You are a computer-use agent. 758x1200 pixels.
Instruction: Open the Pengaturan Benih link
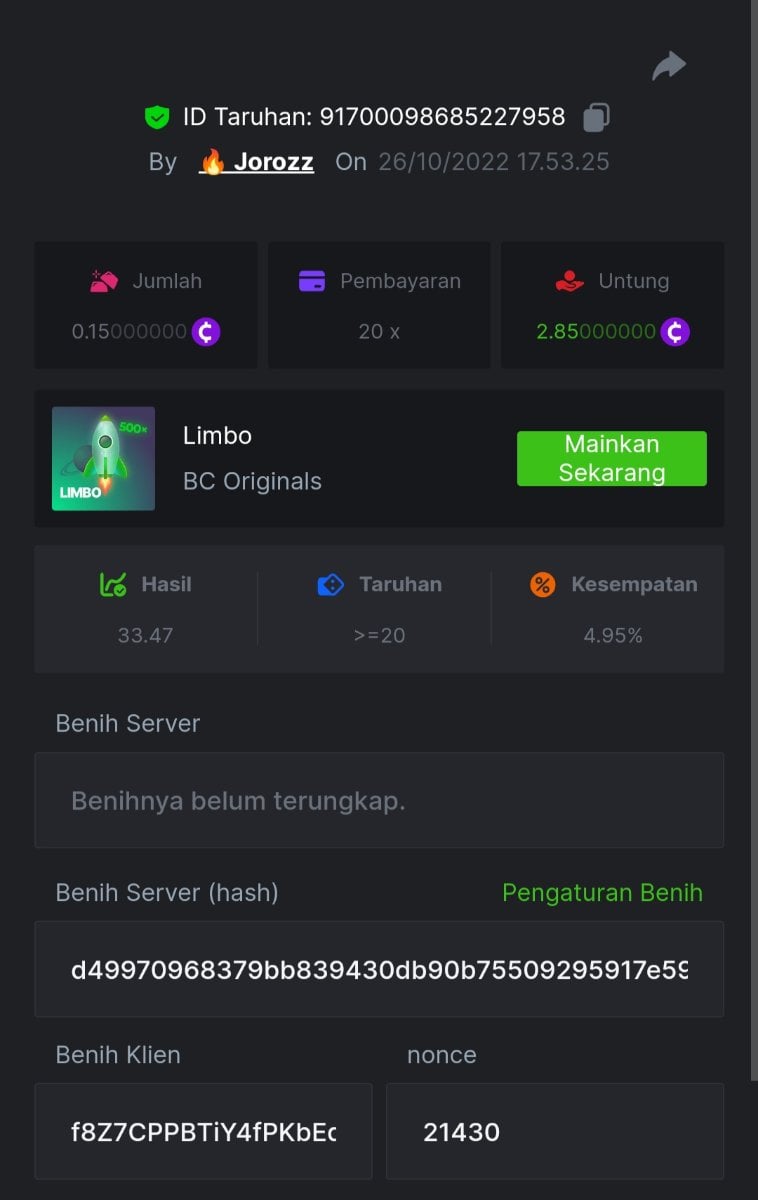(602, 893)
